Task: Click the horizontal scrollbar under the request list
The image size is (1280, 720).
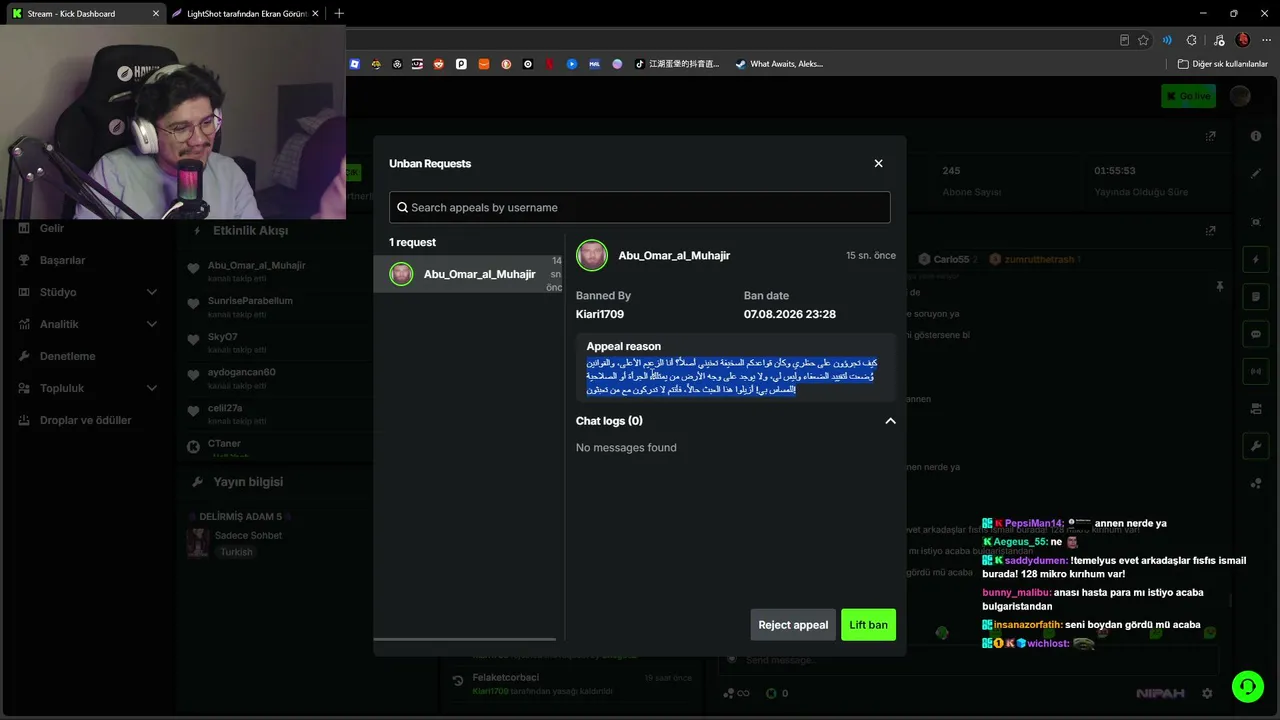Action: [x=464, y=639]
